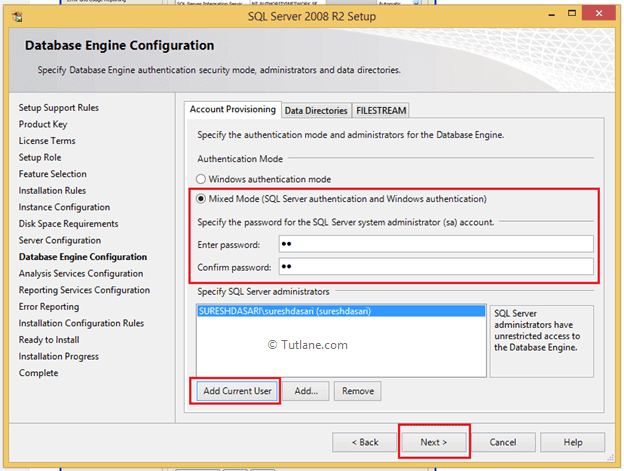This screenshot has width=624, height=471.
Task: Open Help for this setup page
Action: (x=573, y=442)
